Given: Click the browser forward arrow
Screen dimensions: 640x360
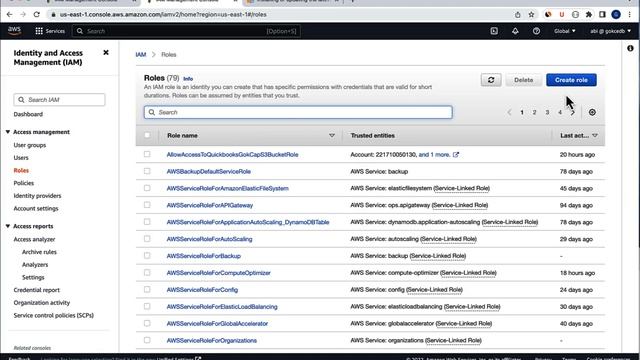Looking at the screenshot, I should pos(23,14).
